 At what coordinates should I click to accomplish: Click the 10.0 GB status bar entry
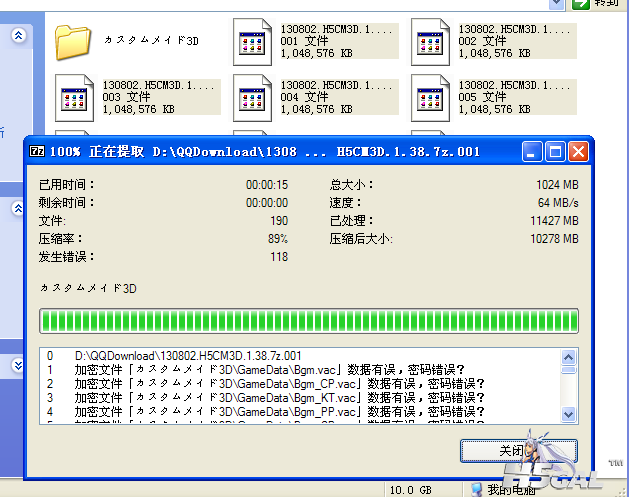coord(411,490)
